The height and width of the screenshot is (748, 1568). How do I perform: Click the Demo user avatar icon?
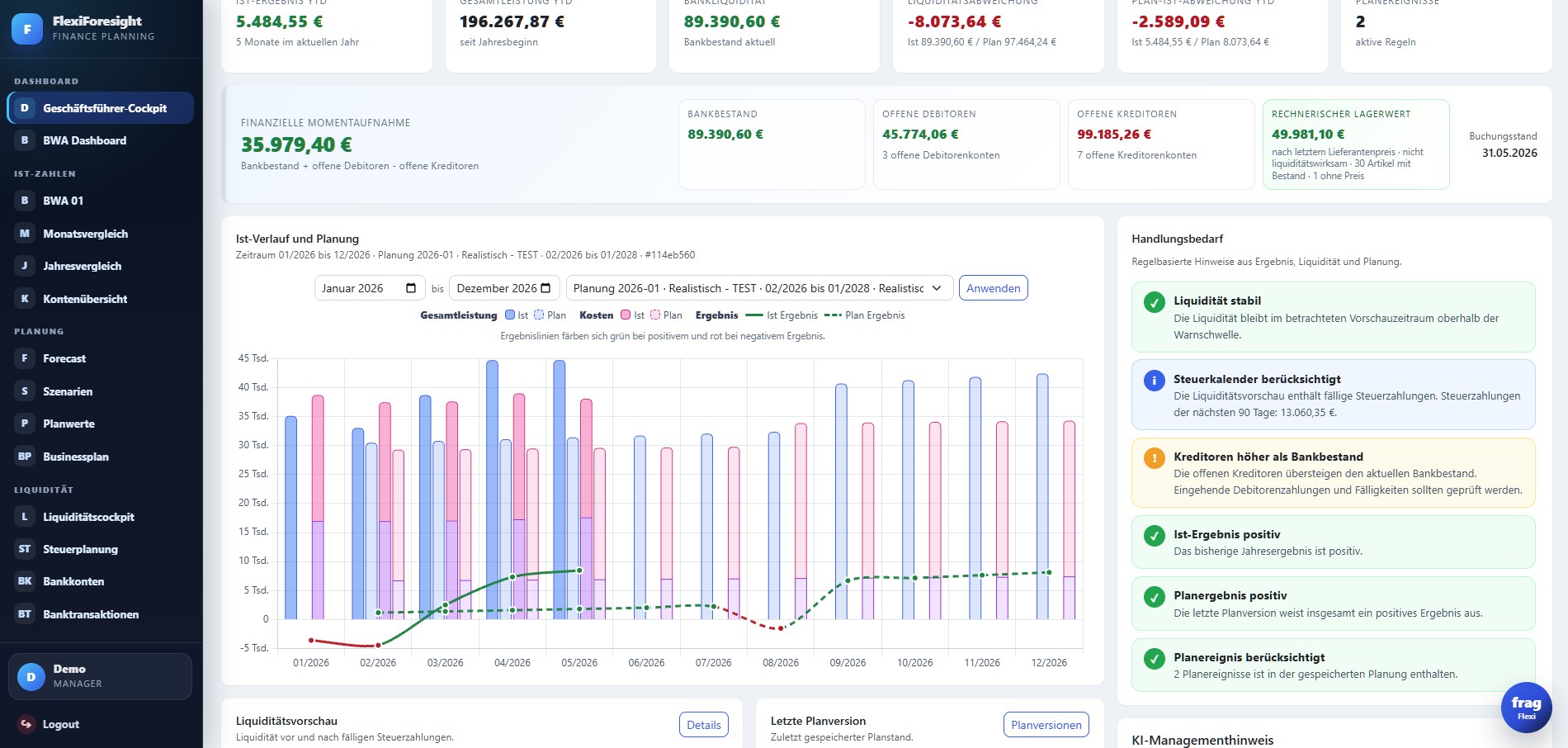point(31,677)
